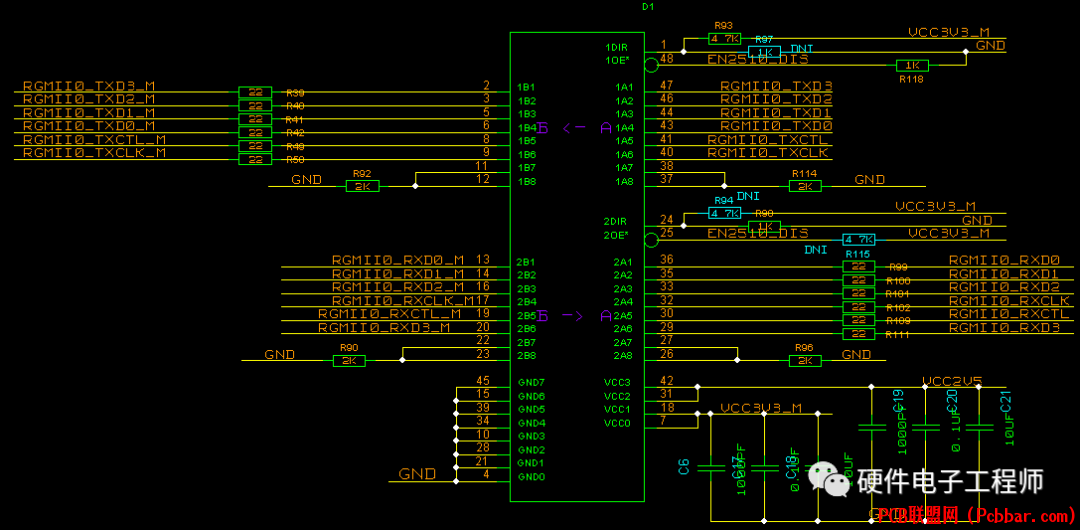
Task: Click the VCC0 pin name
Action: [x=618, y=423]
